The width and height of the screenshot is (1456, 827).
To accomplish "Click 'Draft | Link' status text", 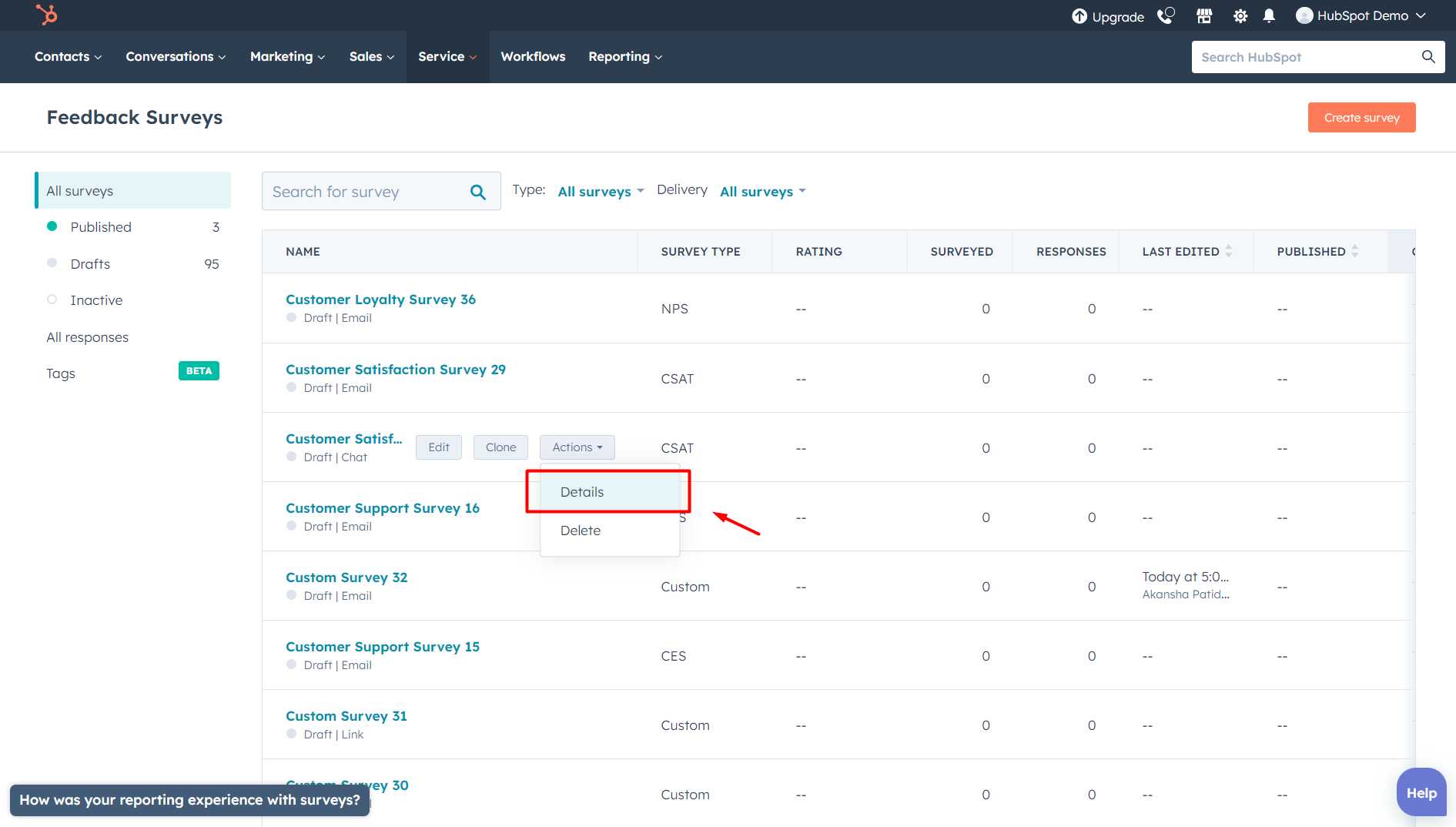I will click(x=333, y=735).
